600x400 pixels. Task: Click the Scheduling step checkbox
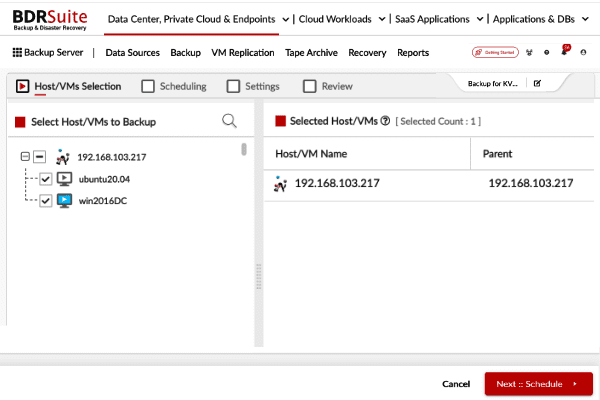(x=148, y=86)
